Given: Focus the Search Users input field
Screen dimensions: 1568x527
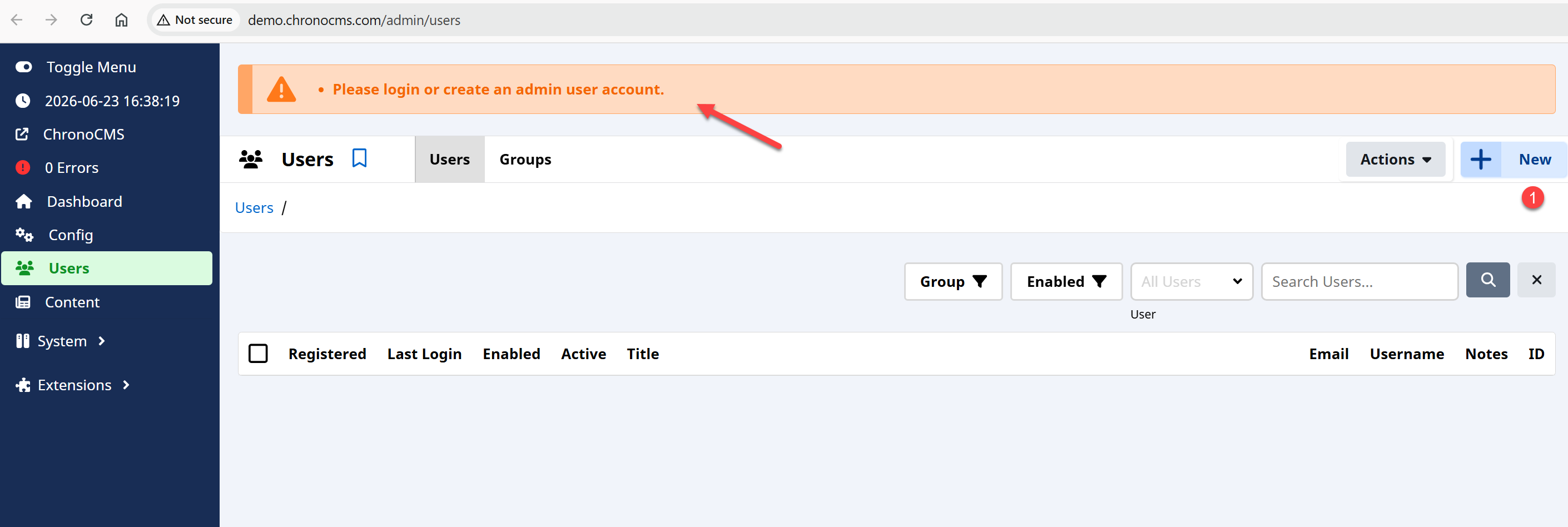Looking at the screenshot, I should pyautogui.click(x=1360, y=281).
